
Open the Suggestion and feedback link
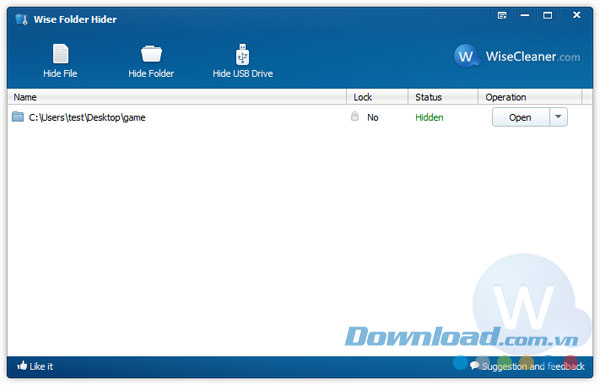(533, 366)
